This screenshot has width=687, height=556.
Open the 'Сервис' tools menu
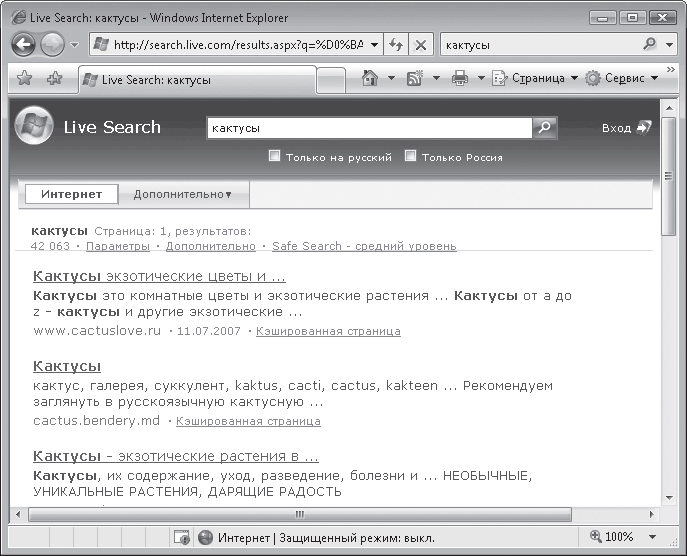point(622,78)
